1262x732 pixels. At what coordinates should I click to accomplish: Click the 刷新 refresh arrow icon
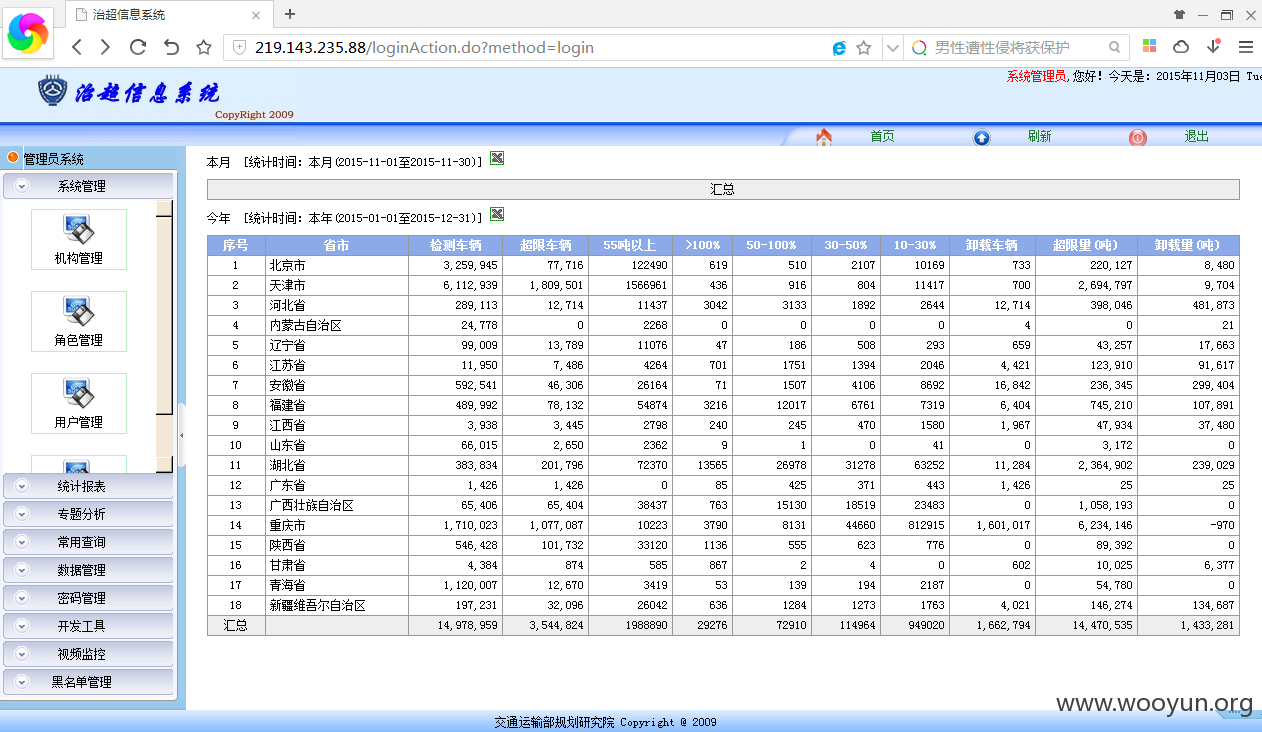point(982,138)
